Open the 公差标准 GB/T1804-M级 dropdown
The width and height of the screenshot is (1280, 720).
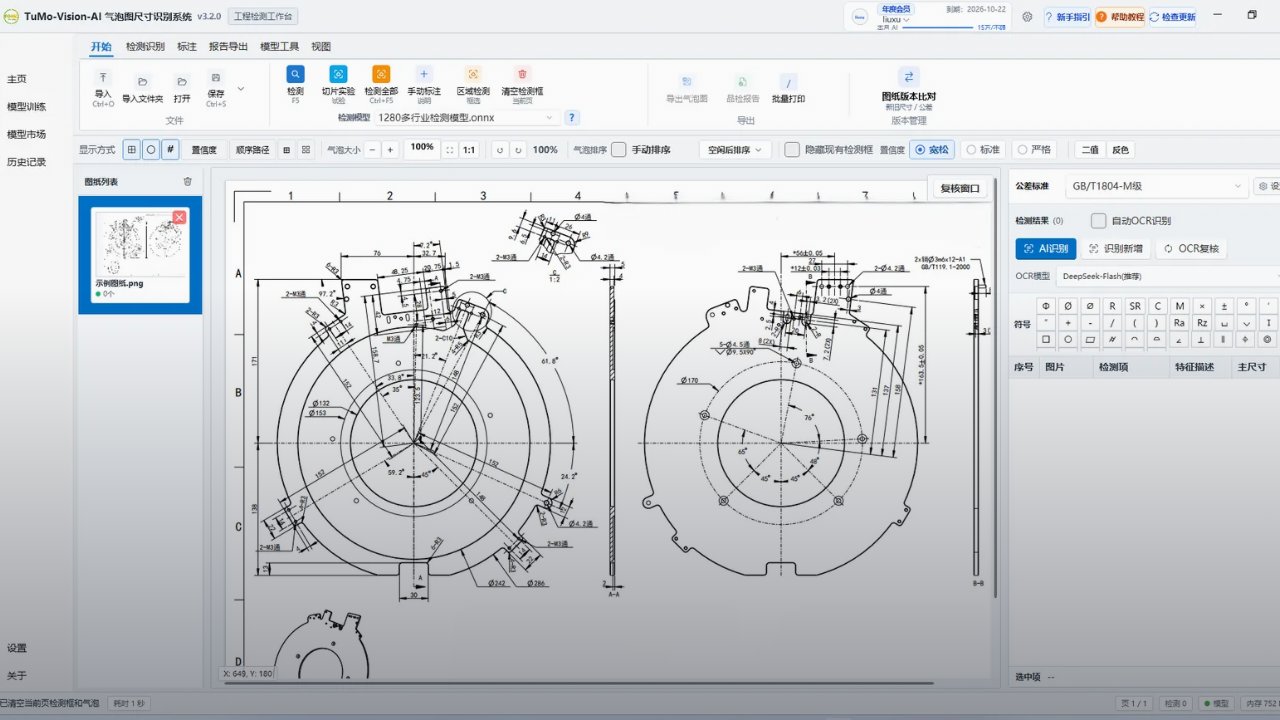[x=1155, y=186]
